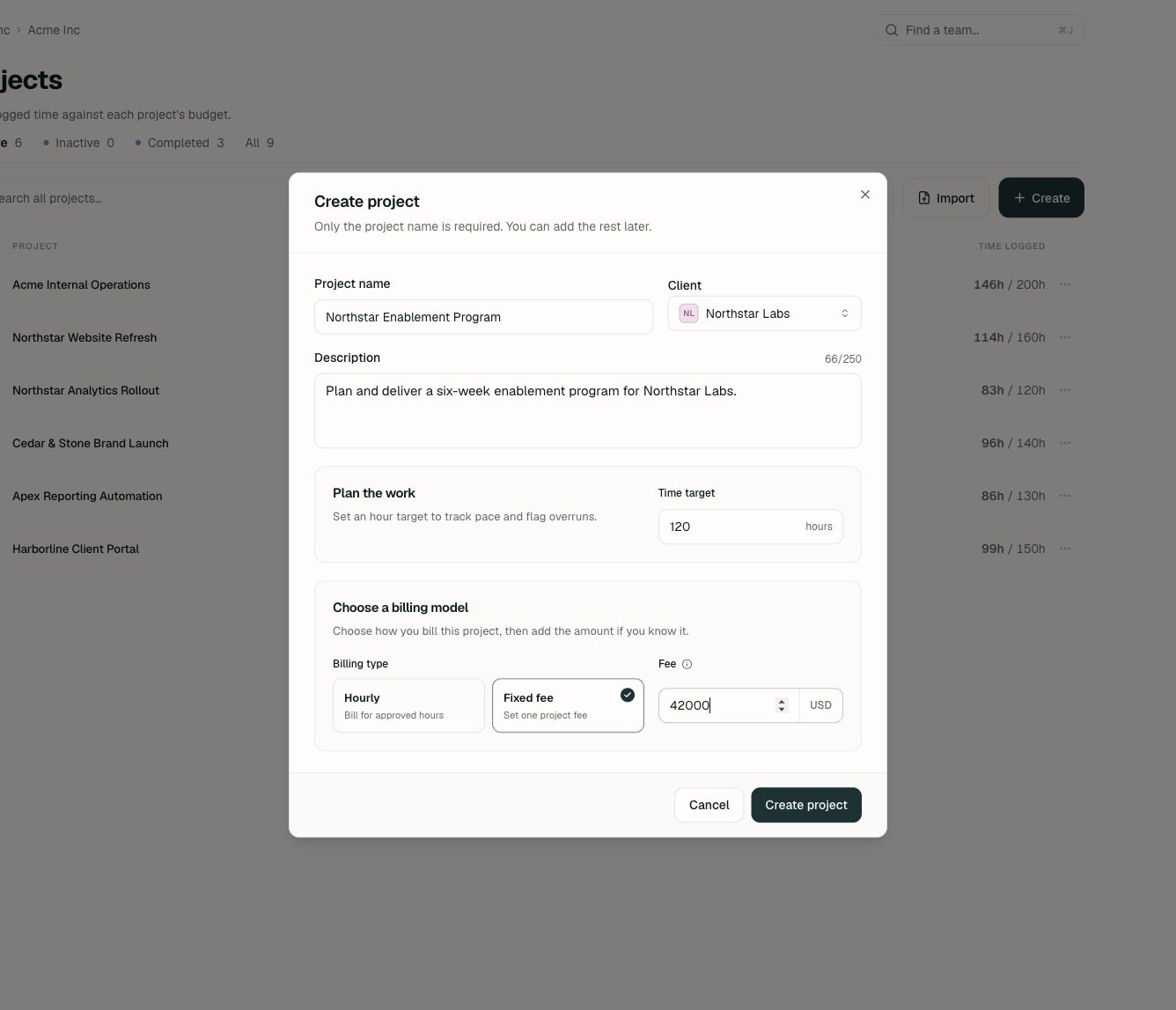Click the fee stepper arrows
Viewport: 1176px width, 1010px height.
point(781,705)
